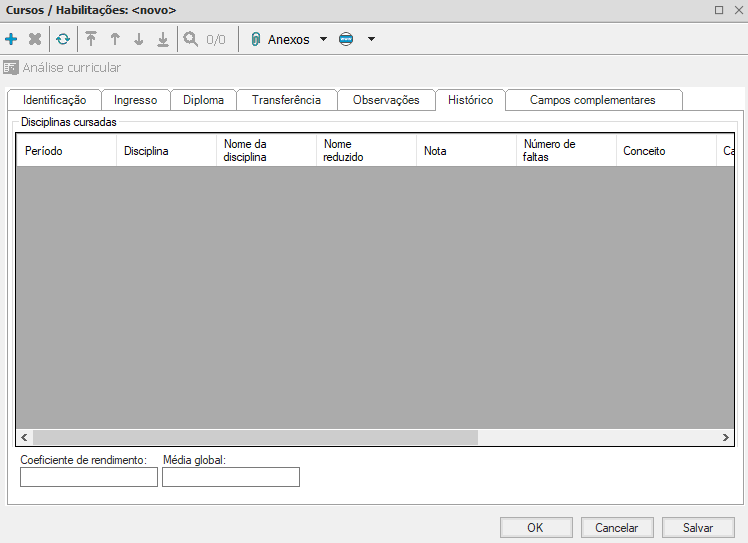
Task: Expand dropdown arrow beside blue round icon
Action: coord(371,40)
